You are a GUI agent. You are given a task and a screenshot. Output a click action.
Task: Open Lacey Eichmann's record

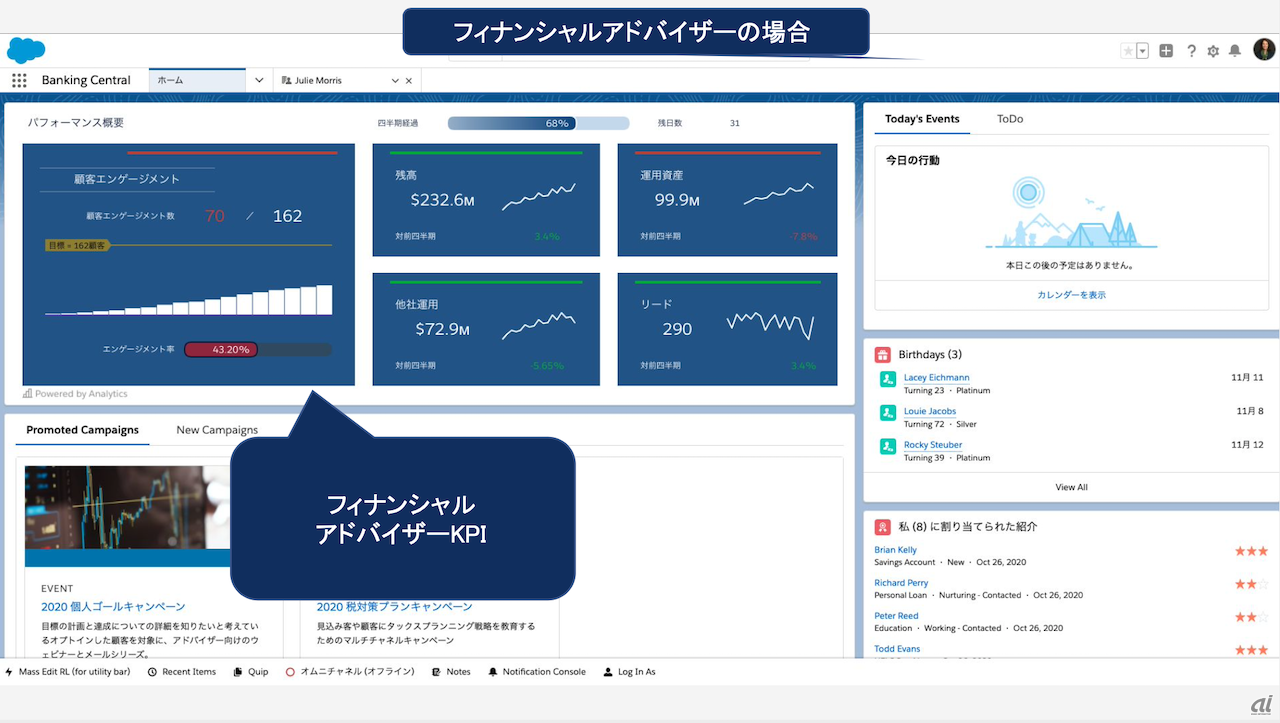point(936,378)
